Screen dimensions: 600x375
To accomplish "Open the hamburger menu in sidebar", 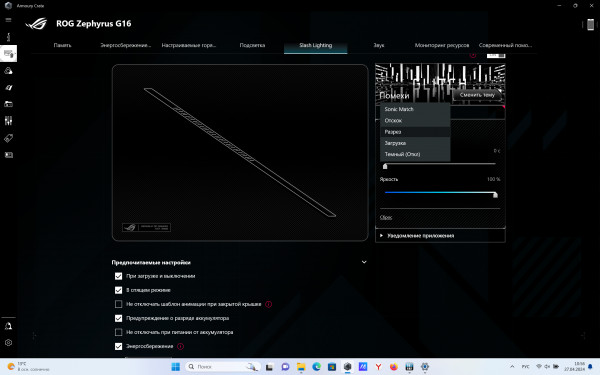I will coord(8,20).
